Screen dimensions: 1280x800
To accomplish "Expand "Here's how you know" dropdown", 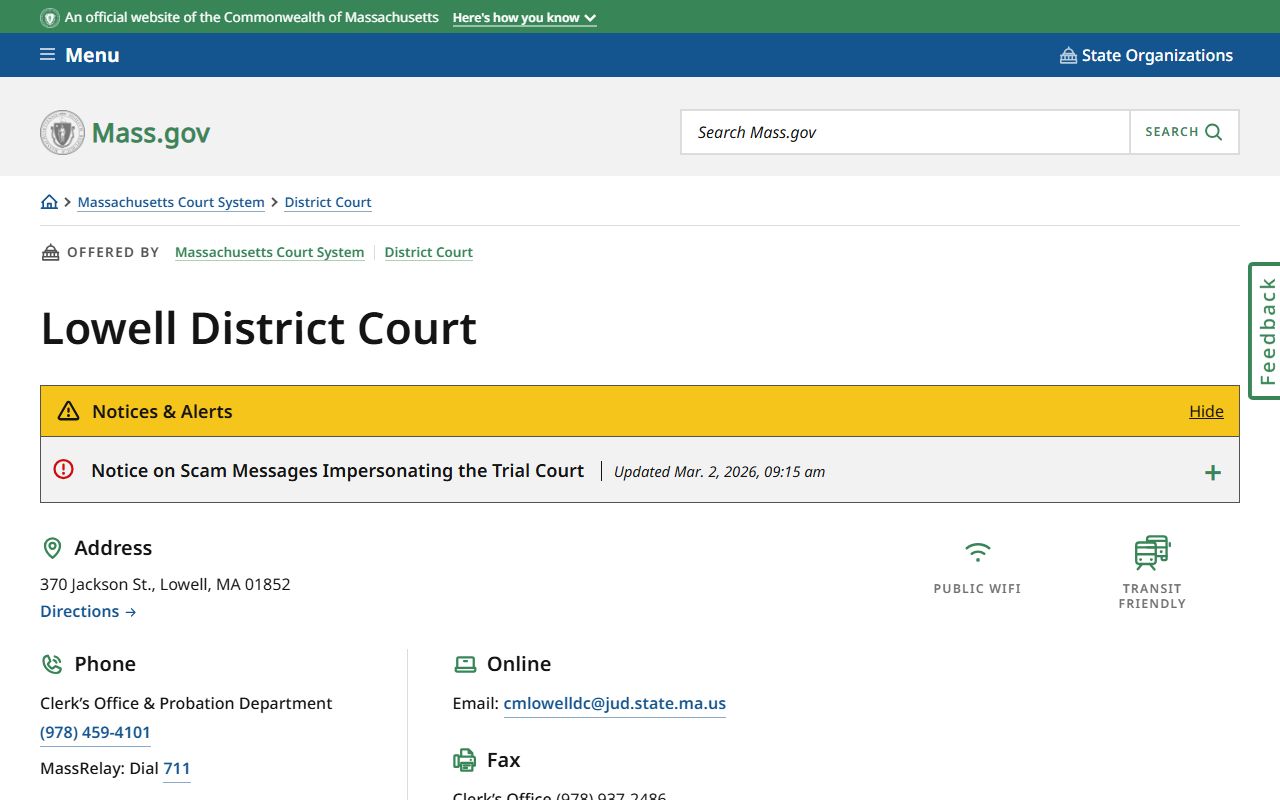I will (524, 18).
